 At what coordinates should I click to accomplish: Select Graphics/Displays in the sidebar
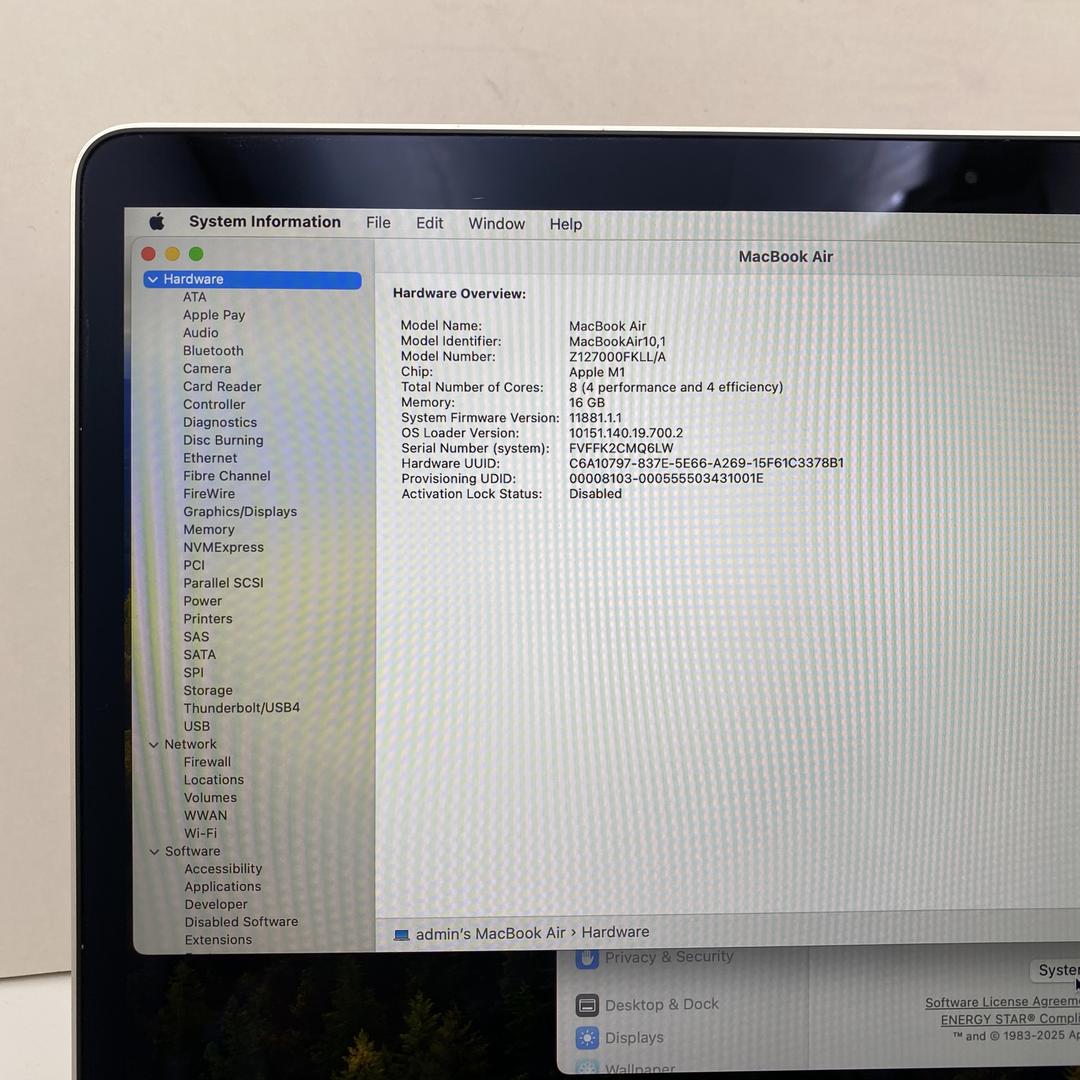tap(240, 512)
